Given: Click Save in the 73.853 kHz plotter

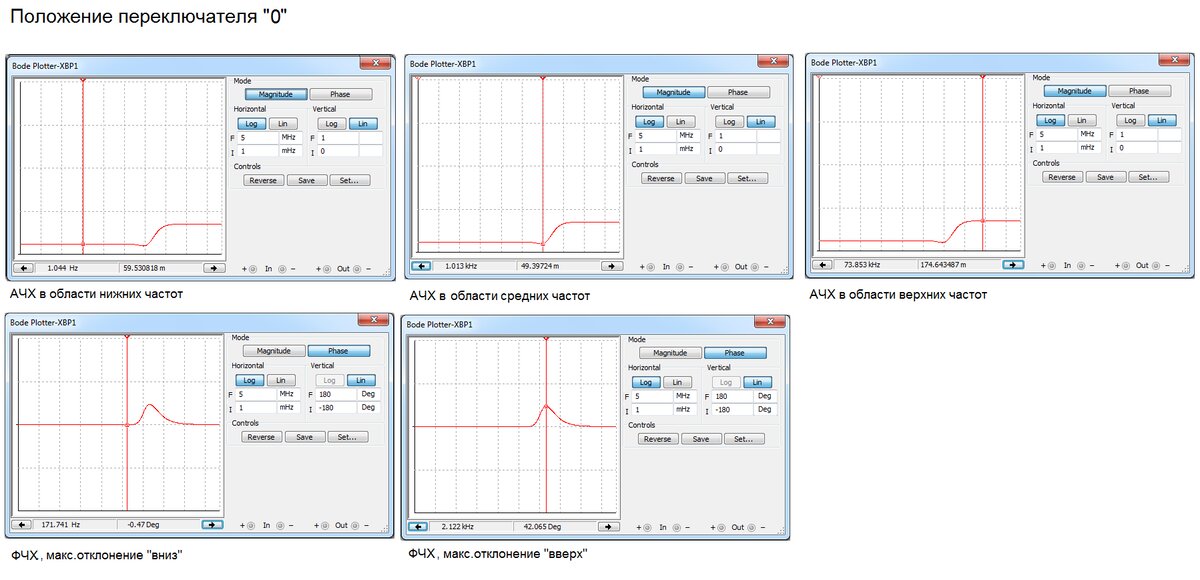Looking at the screenshot, I should point(1105,176).
